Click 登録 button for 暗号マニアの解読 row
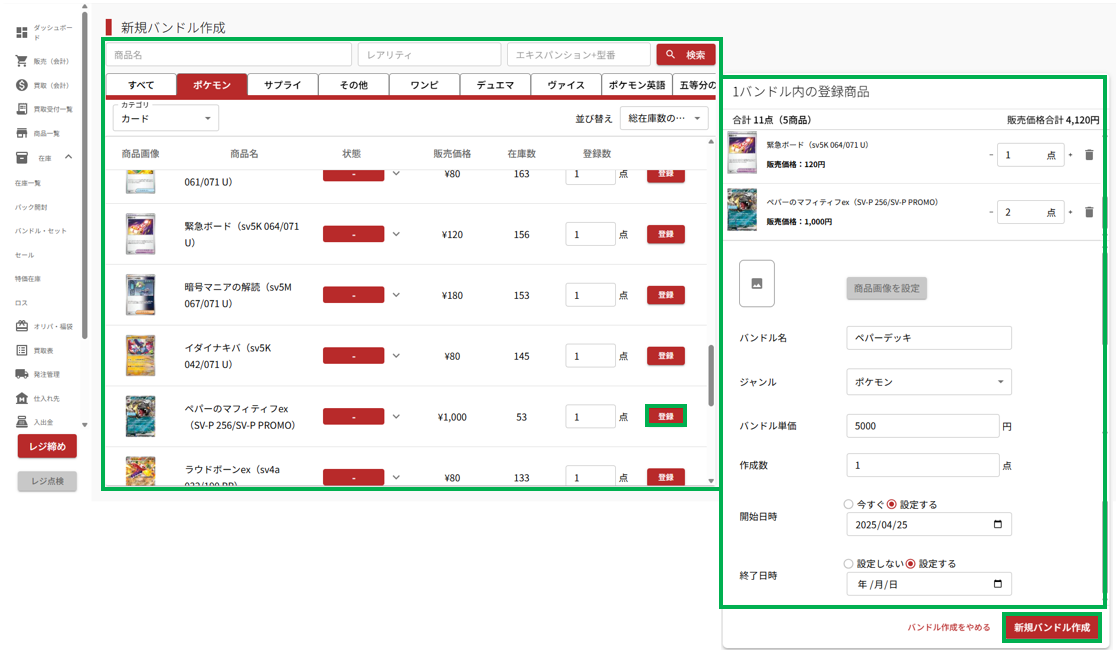The height and width of the screenshot is (650, 1116). pyautogui.click(x=666, y=295)
